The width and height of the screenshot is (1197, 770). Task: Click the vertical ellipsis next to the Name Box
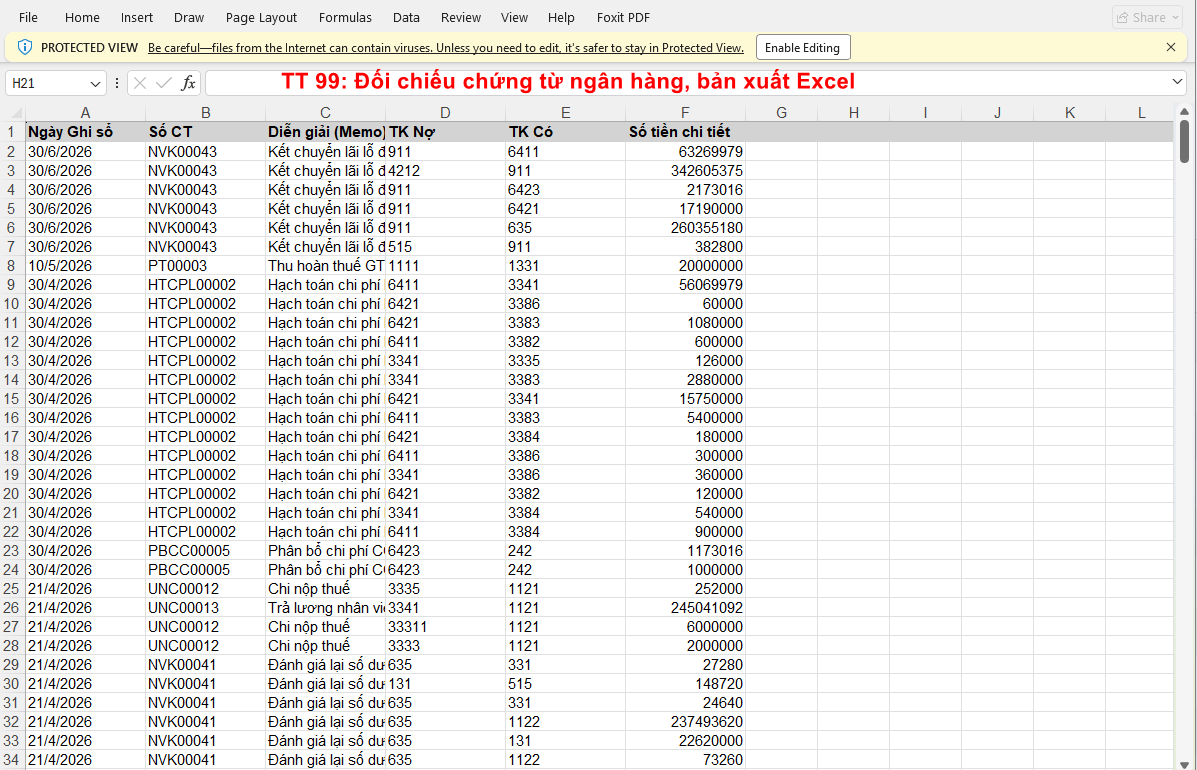pos(117,83)
